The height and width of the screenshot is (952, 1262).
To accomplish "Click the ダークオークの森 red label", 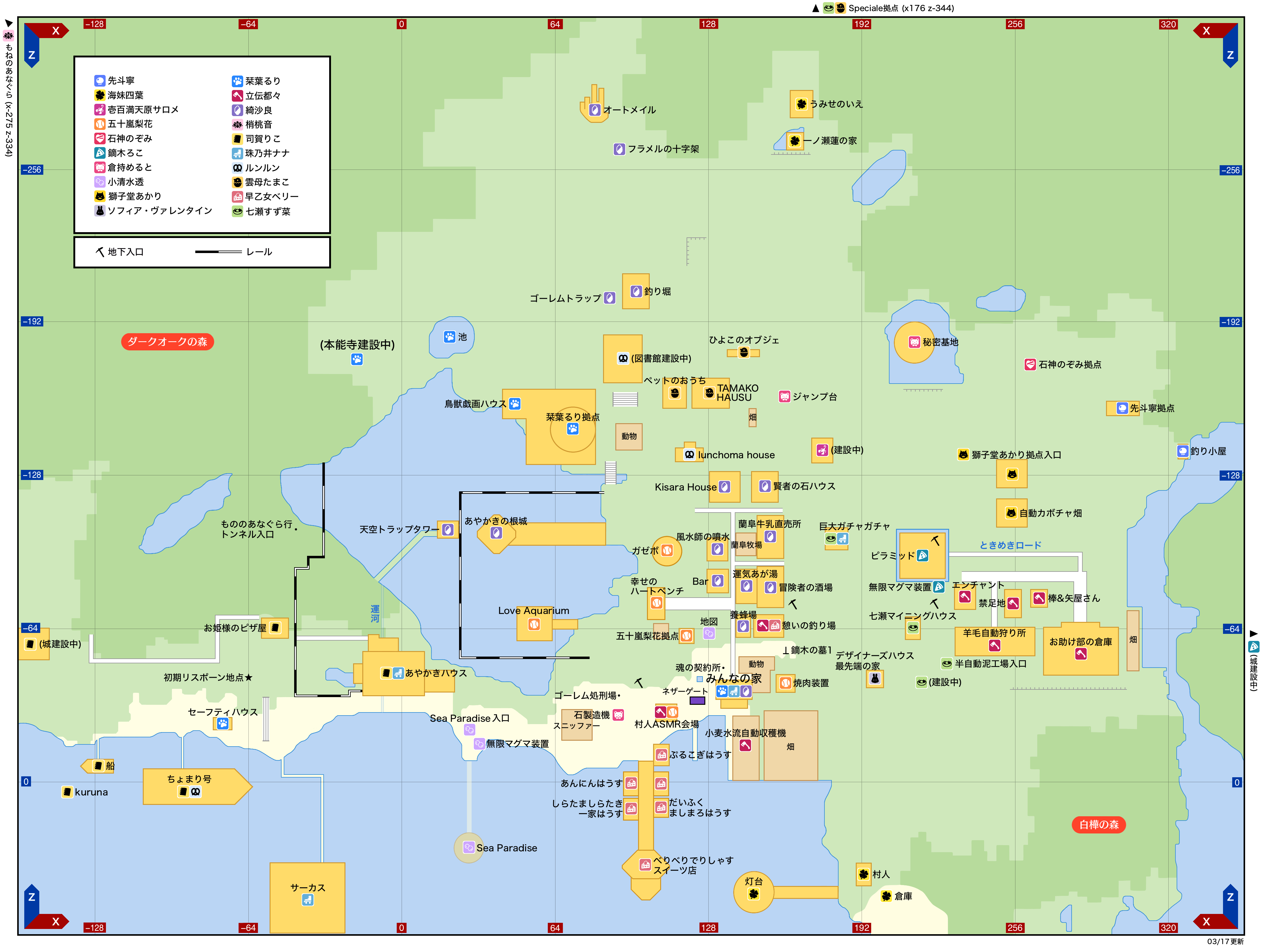I will pyautogui.click(x=167, y=341).
